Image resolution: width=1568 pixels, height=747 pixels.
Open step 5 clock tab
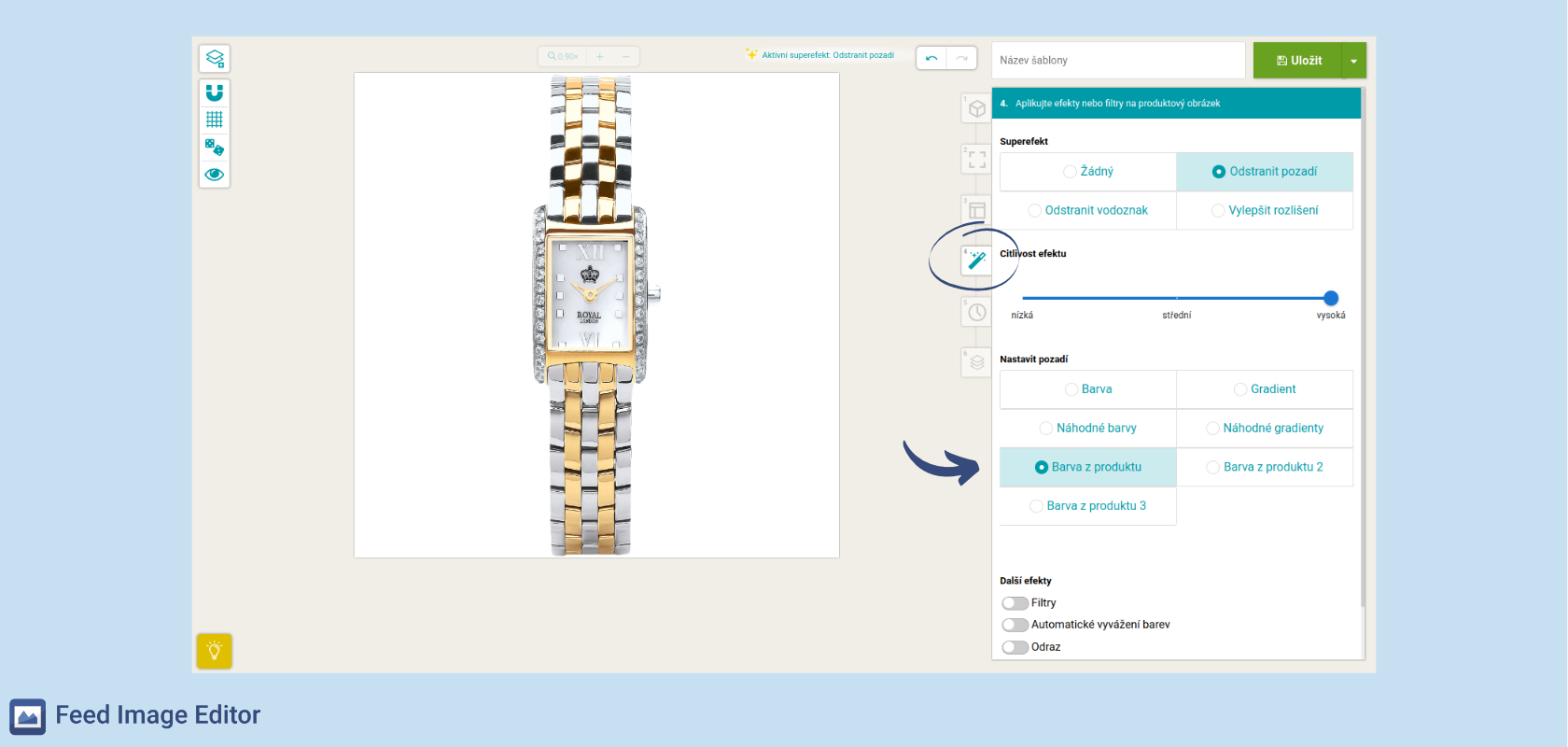976,312
